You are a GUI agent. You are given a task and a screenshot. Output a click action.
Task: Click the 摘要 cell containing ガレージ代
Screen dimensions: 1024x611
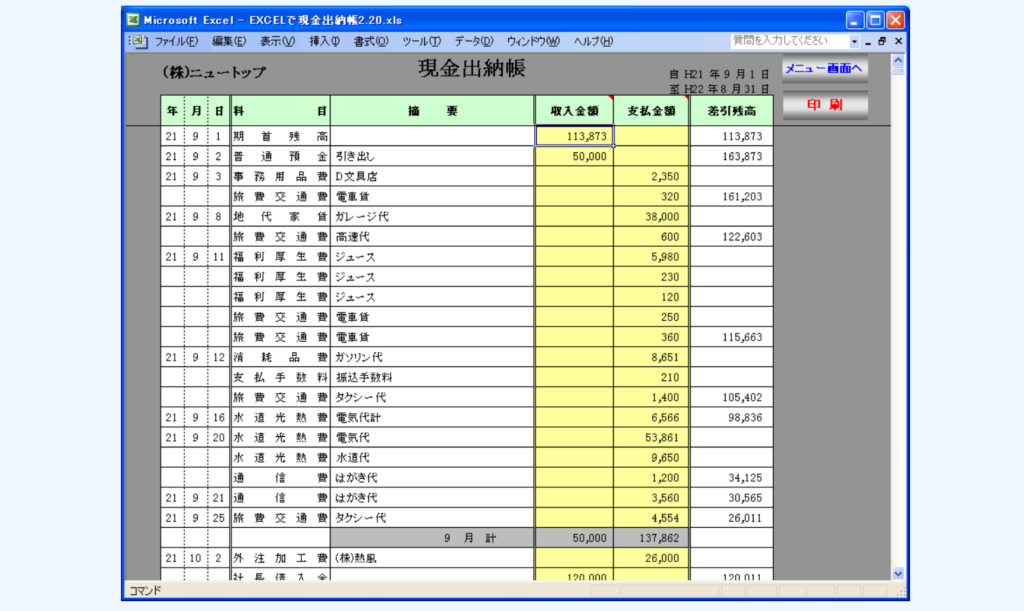tap(432, 216)
